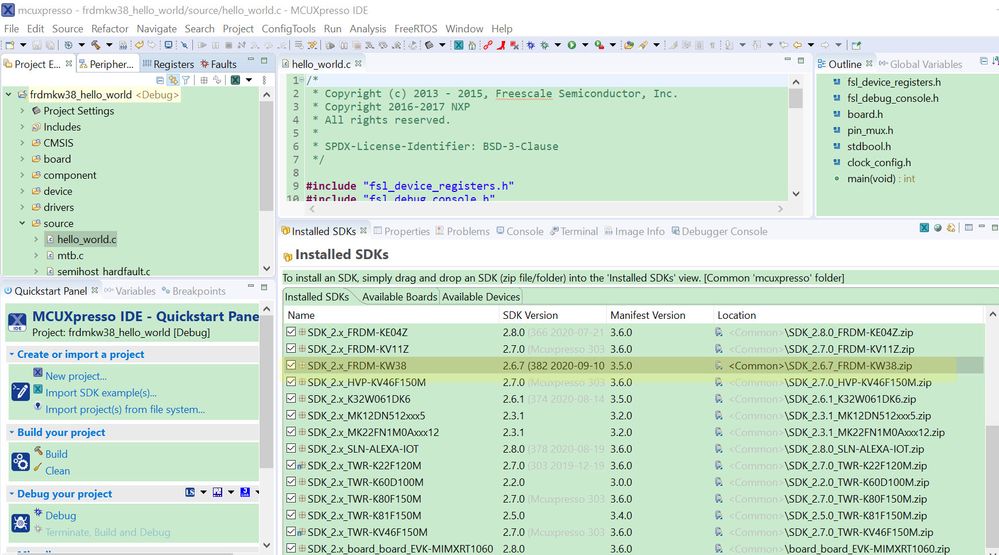
Task: Click the hammer Build toolbar icon
Action: tap(96, 45)
